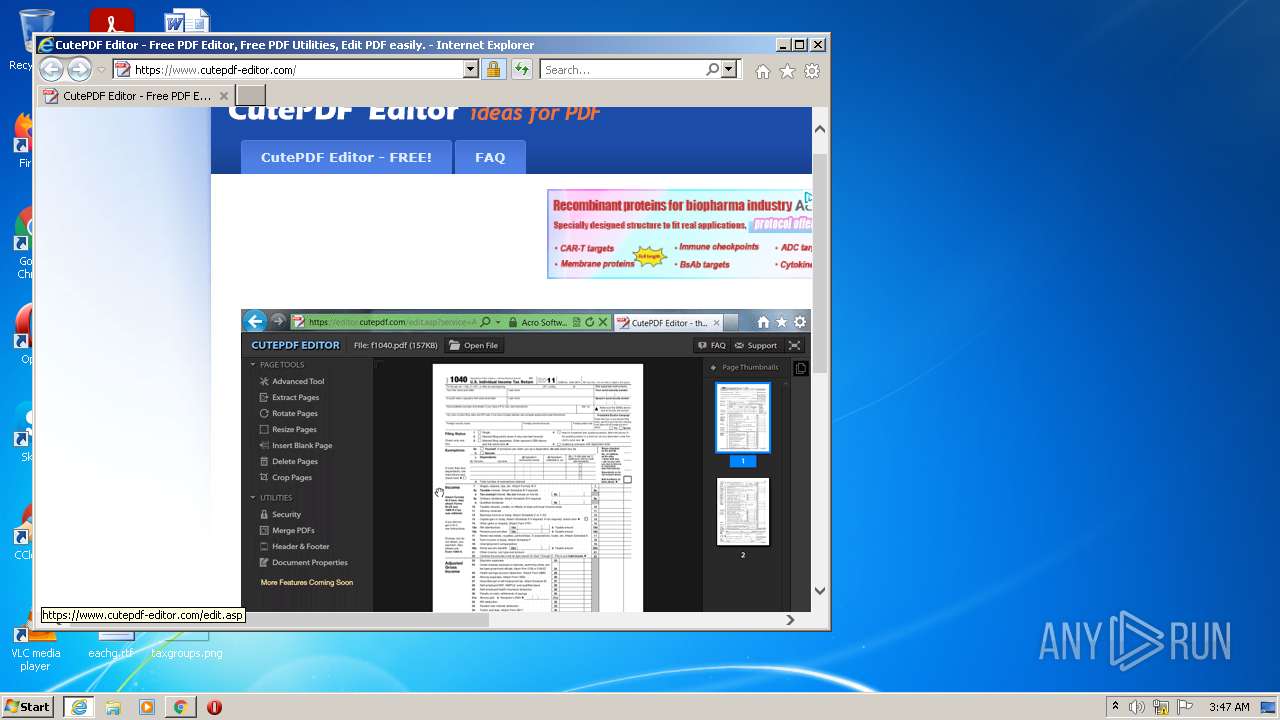This screenshot has width=1280, height=720.
Task: Click the address bar URL field
Action: [x=296, y=70]
